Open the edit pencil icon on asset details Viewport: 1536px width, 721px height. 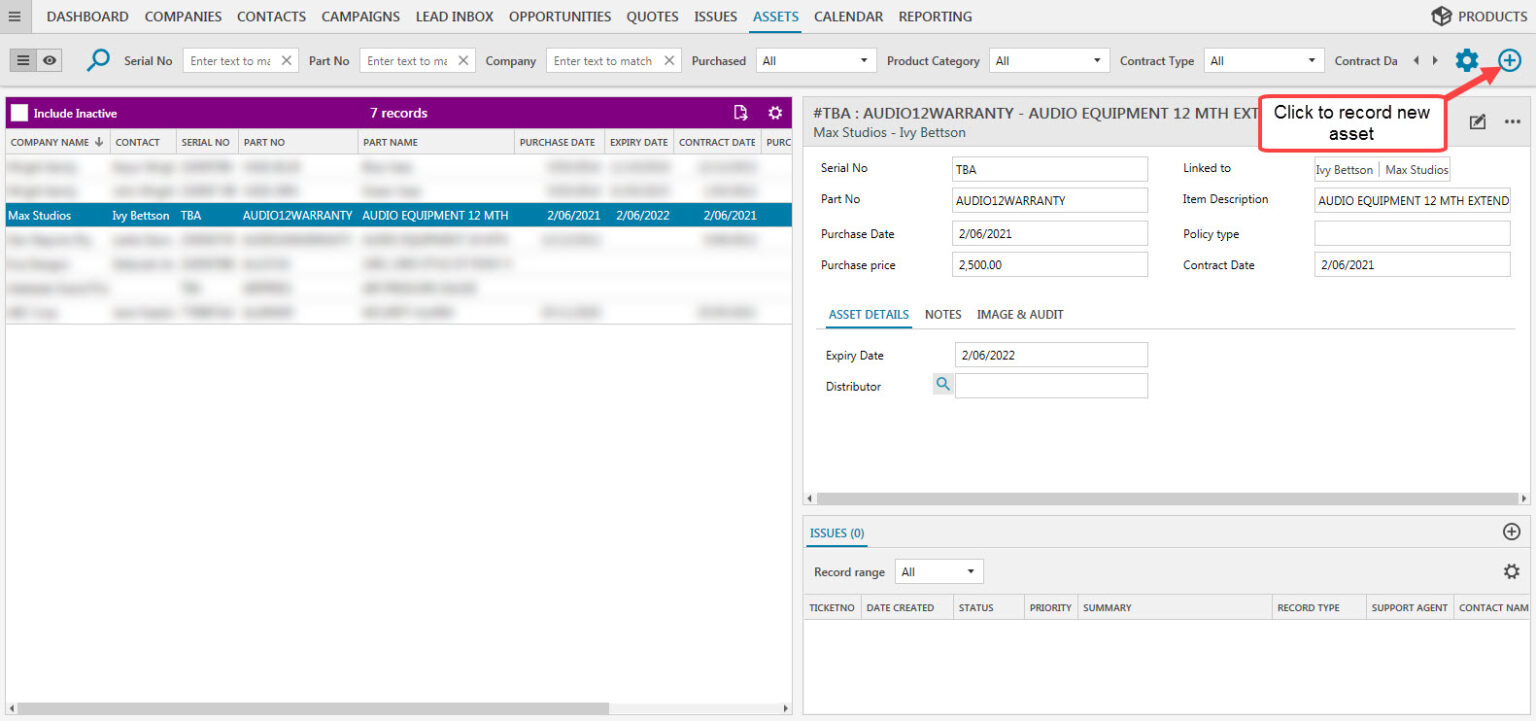1477,121
